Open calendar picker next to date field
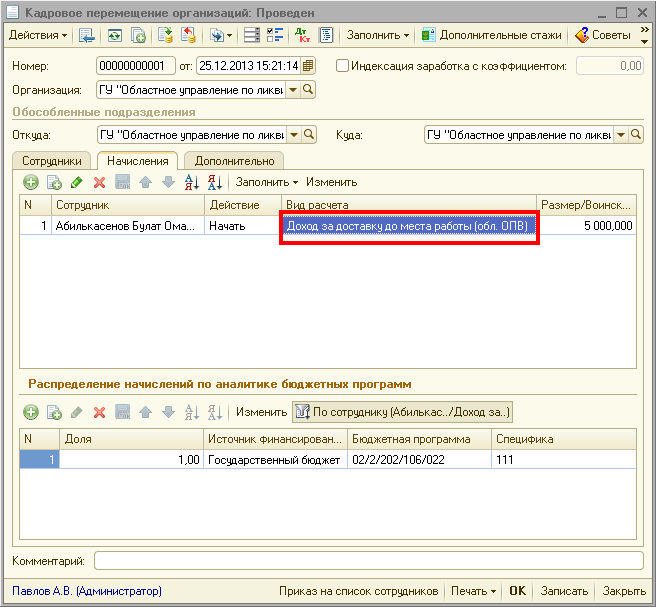The width and height of the screenshot is (656, 607). click(308, 66)
